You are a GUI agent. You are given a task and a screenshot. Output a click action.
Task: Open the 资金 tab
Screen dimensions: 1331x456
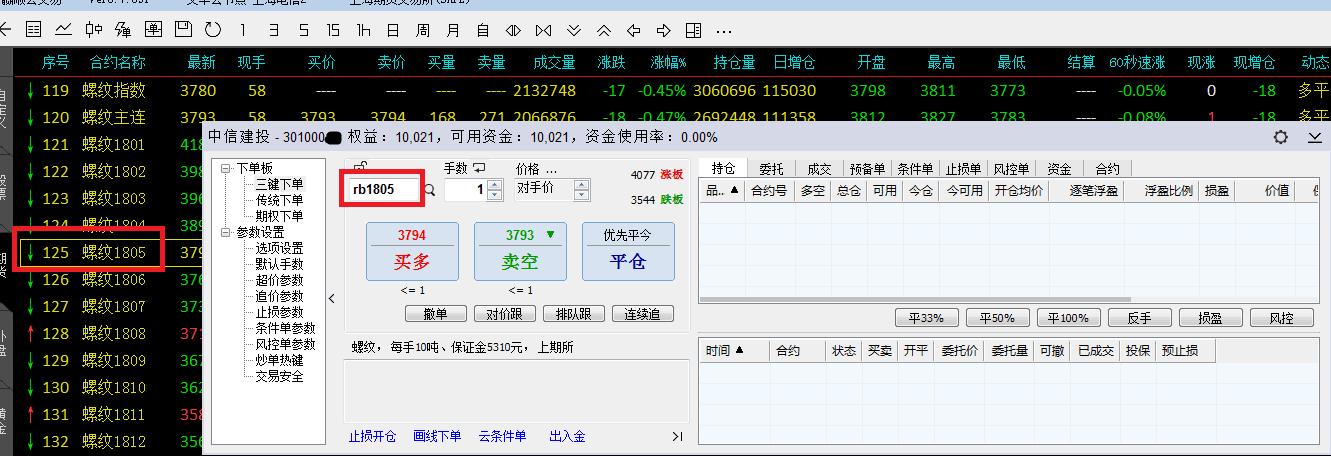(x=1059, y=169)
